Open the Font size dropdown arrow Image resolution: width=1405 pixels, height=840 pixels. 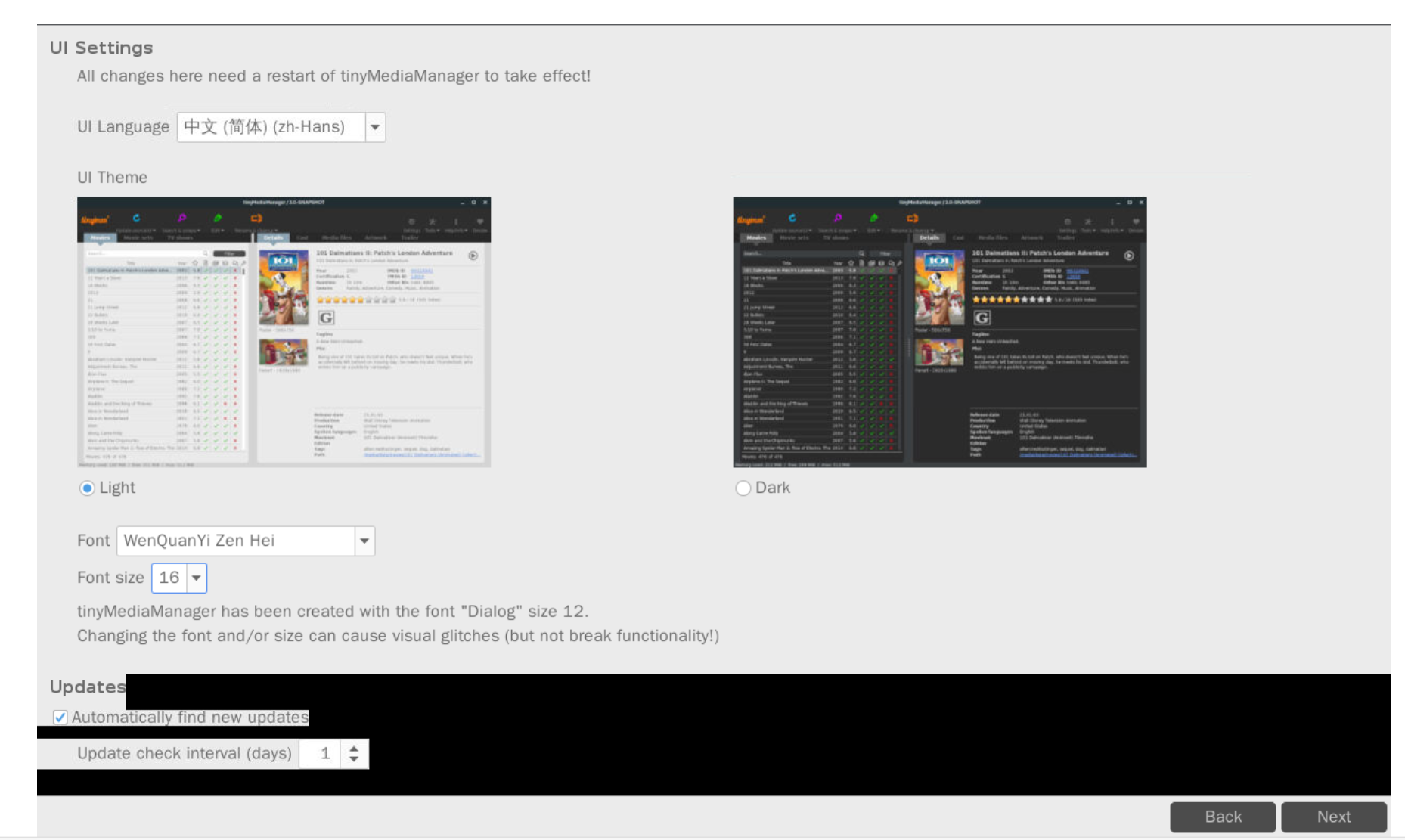pos(197,578)
